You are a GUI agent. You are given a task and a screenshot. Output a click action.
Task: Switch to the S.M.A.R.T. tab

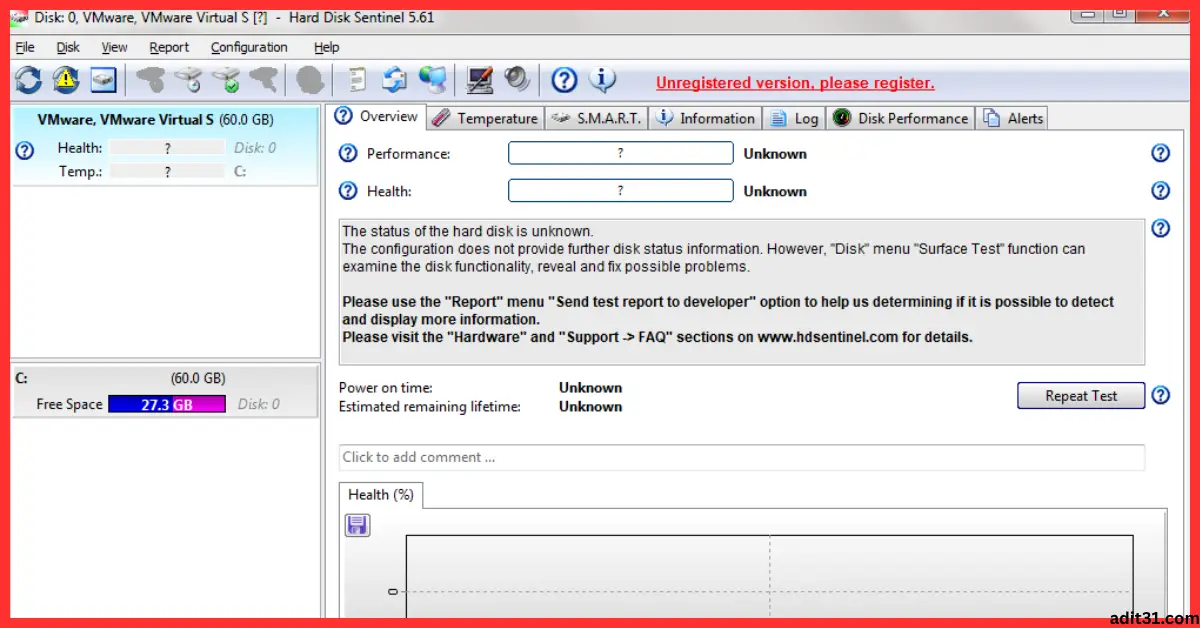(x=596, y=118)
